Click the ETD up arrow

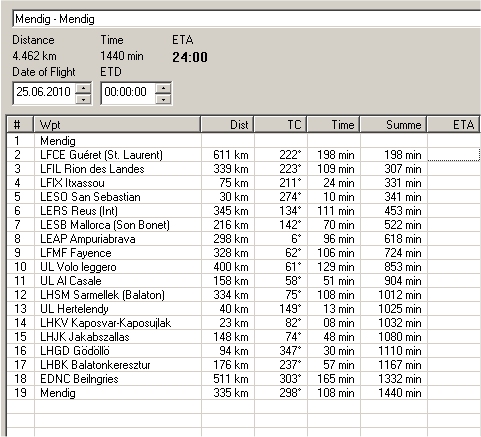pyautogui.click(x=163, y=88)
